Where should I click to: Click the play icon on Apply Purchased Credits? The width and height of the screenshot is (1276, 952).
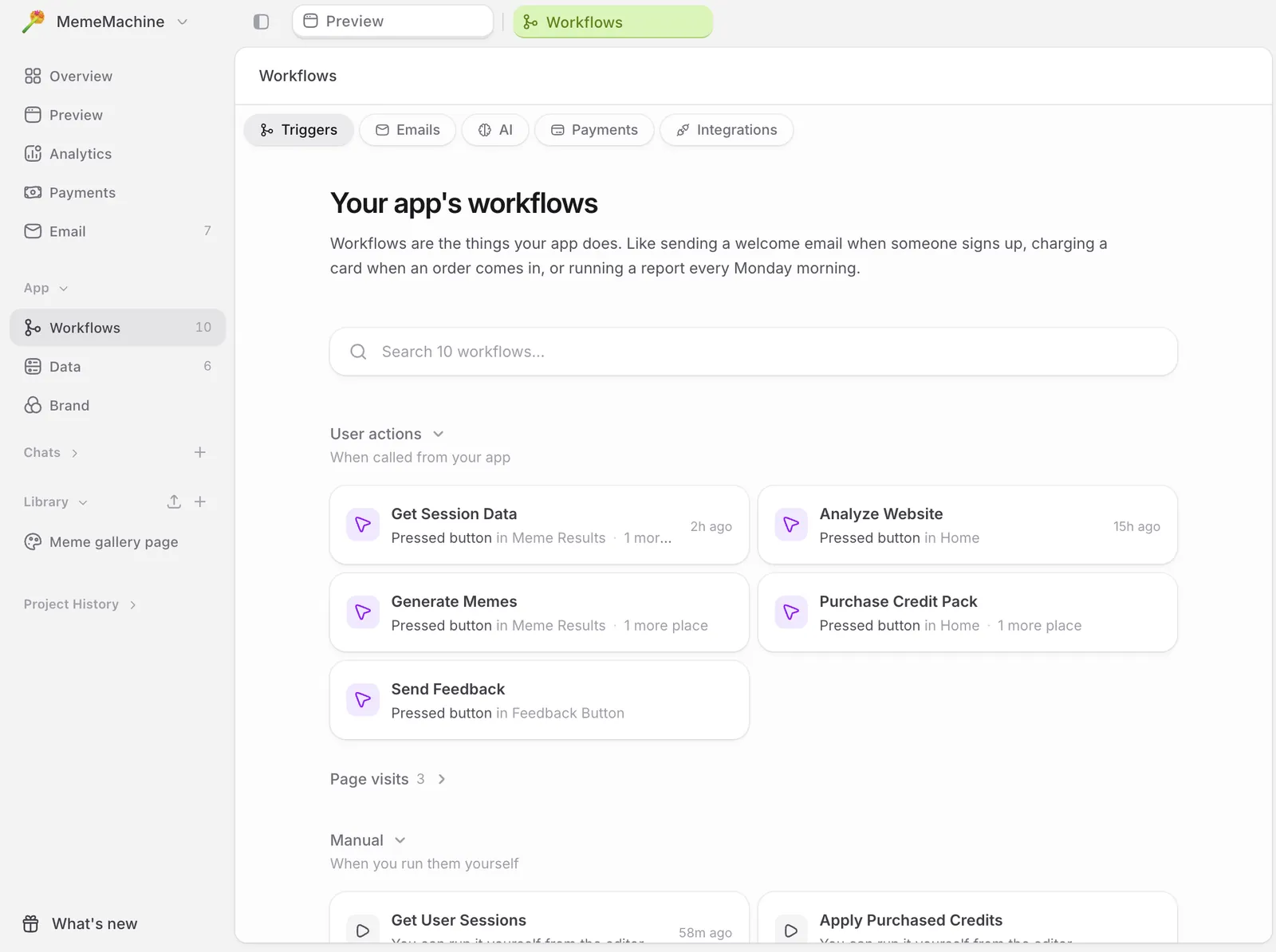tap(791, 930)
